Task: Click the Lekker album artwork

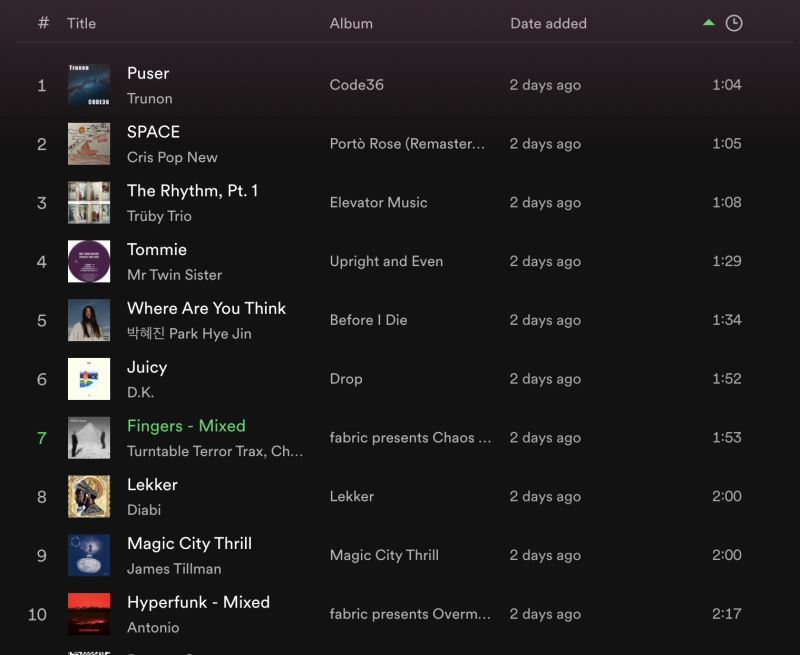Action: pos(89,497)
